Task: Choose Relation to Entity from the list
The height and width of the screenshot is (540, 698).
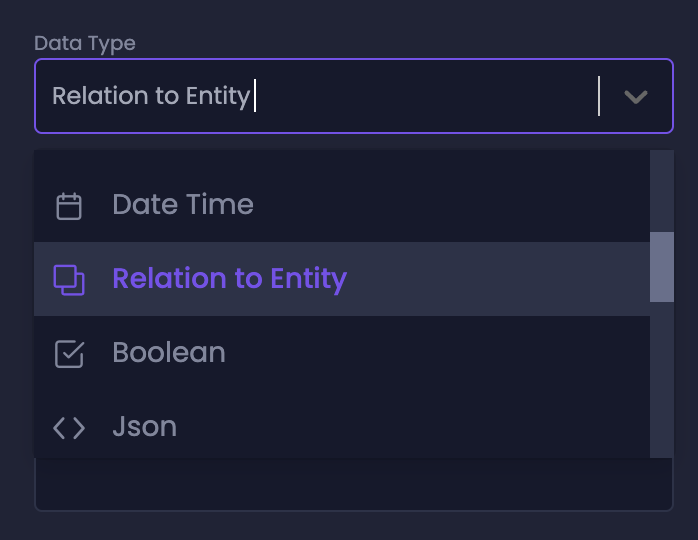Action: (x=229, y=279)
